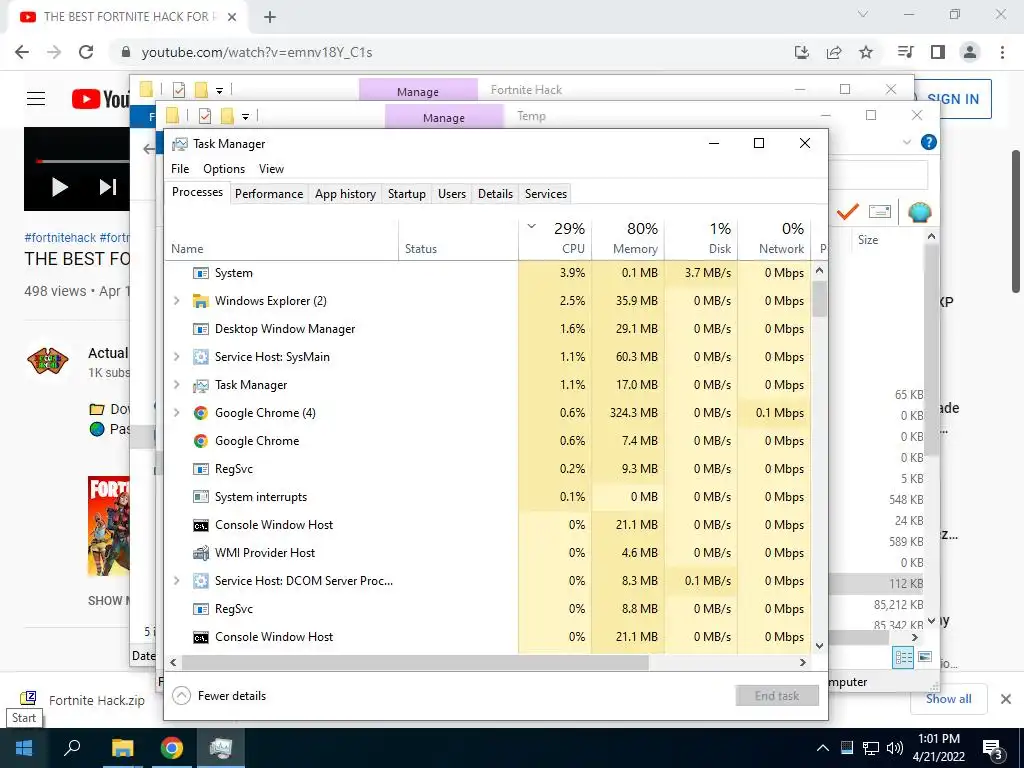This screenshot has width=1024, height=768.
Task: Sort processes by Name column
Action: (x=281, y=239)
